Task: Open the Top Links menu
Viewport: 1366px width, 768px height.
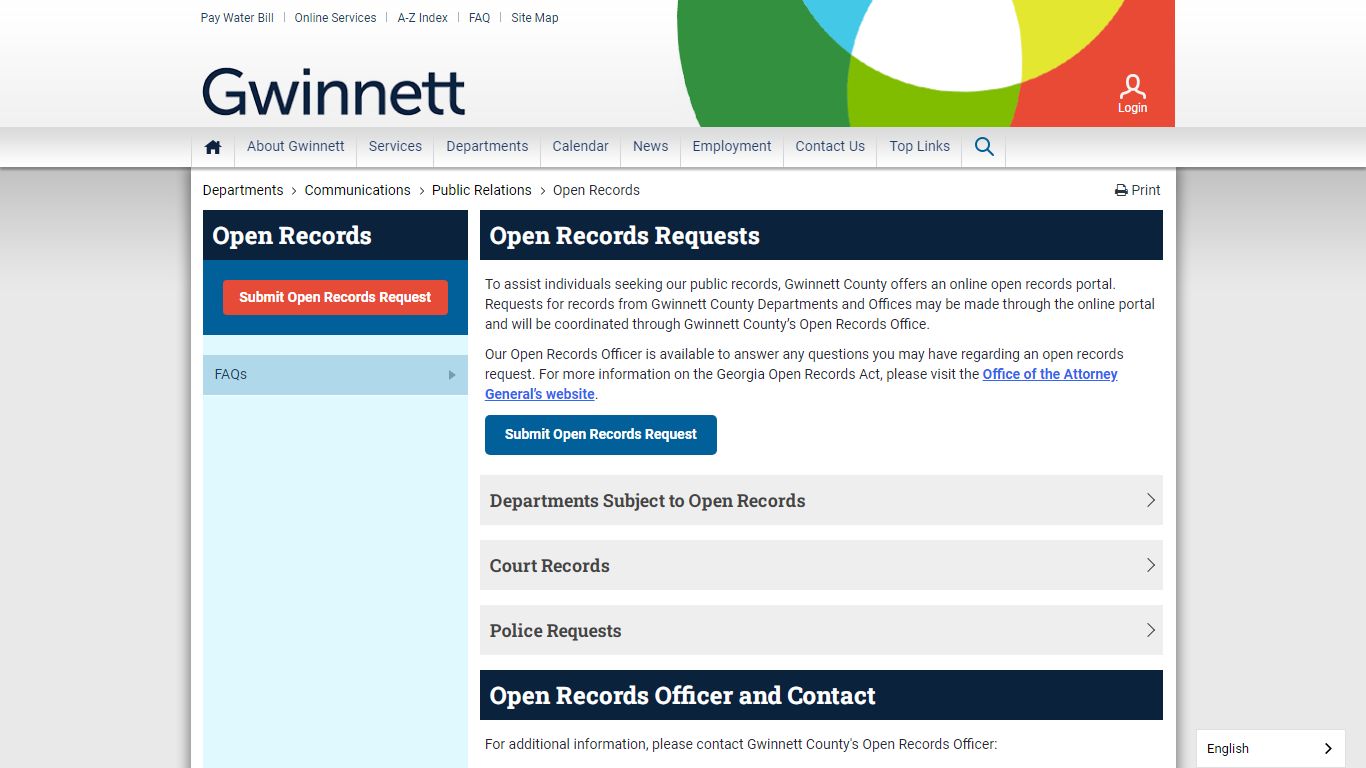Action: (x=920, y=146)
